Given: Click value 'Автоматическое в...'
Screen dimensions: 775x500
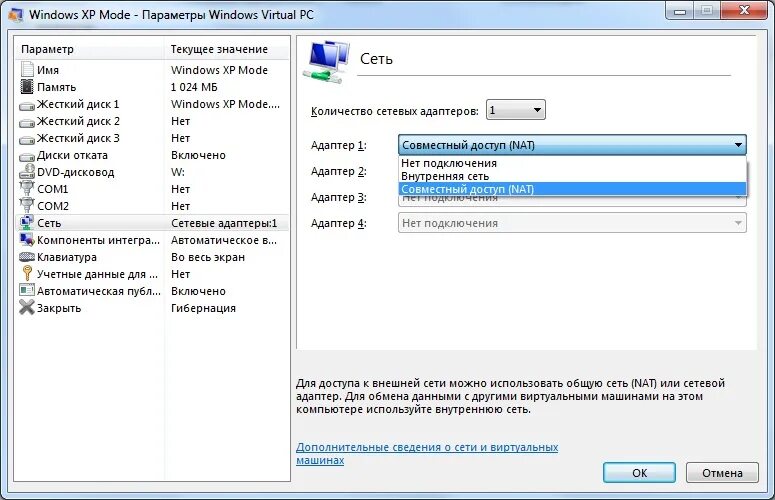Looking at the screenshot, I should tap(224, 240).
